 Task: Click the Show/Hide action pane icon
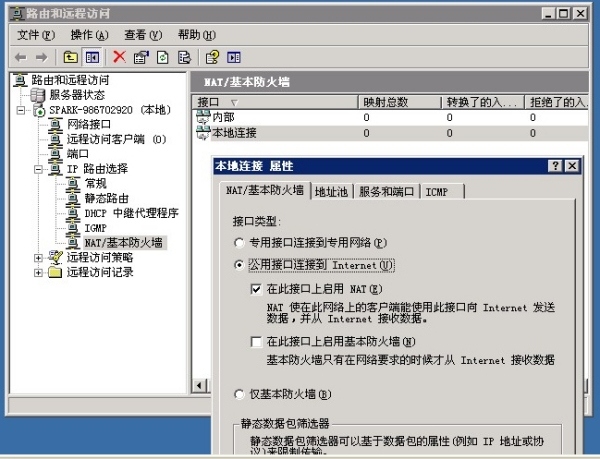(234, 57)
